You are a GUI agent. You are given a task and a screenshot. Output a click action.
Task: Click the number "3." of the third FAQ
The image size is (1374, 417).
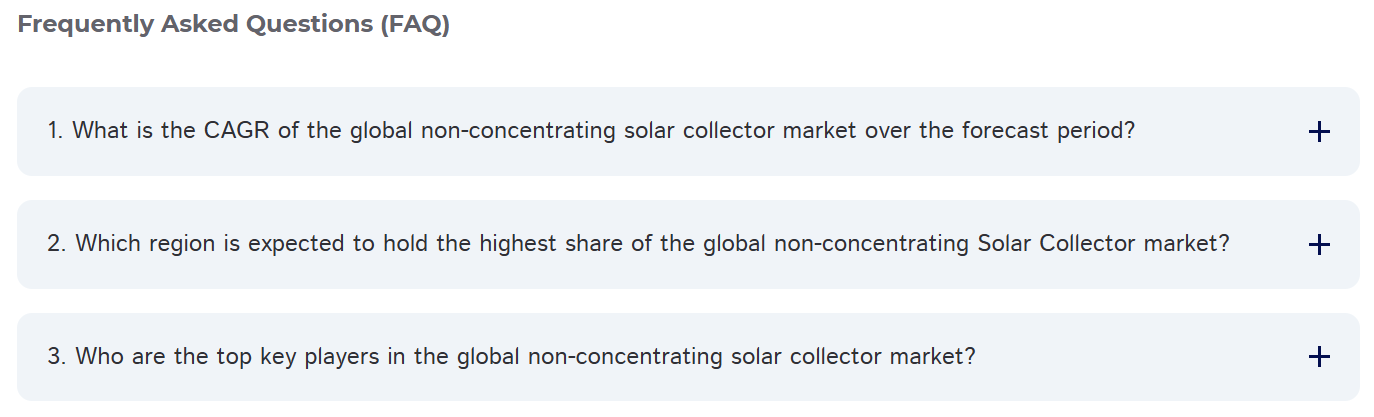57,357
